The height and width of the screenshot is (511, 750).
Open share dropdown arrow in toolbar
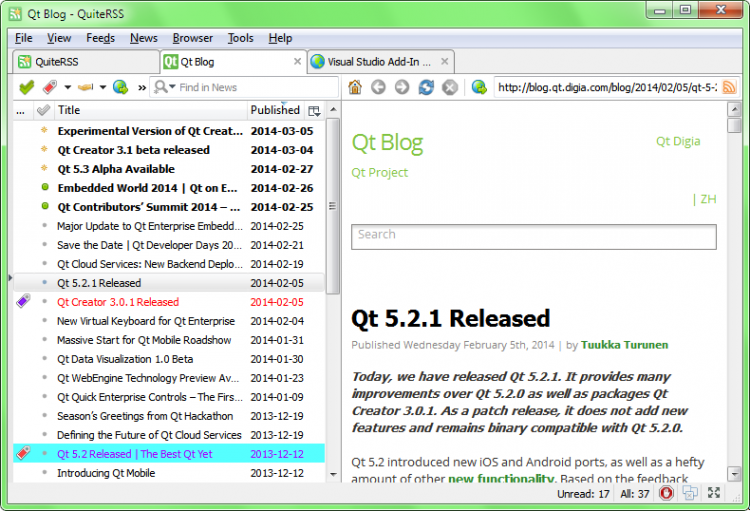point(103,88)
